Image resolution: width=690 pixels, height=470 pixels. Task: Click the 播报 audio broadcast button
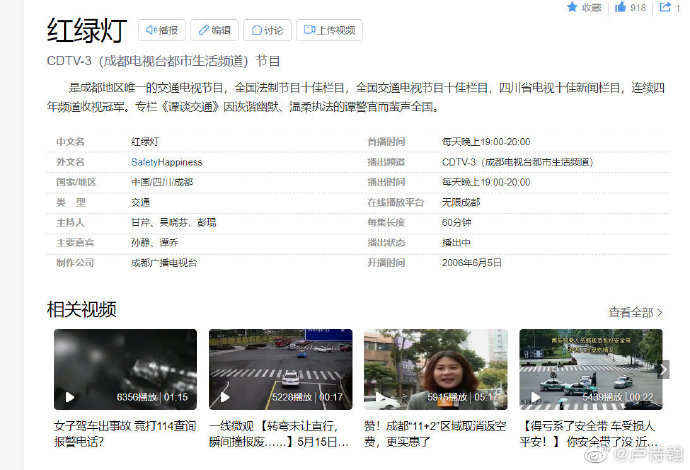pos(160,30)
